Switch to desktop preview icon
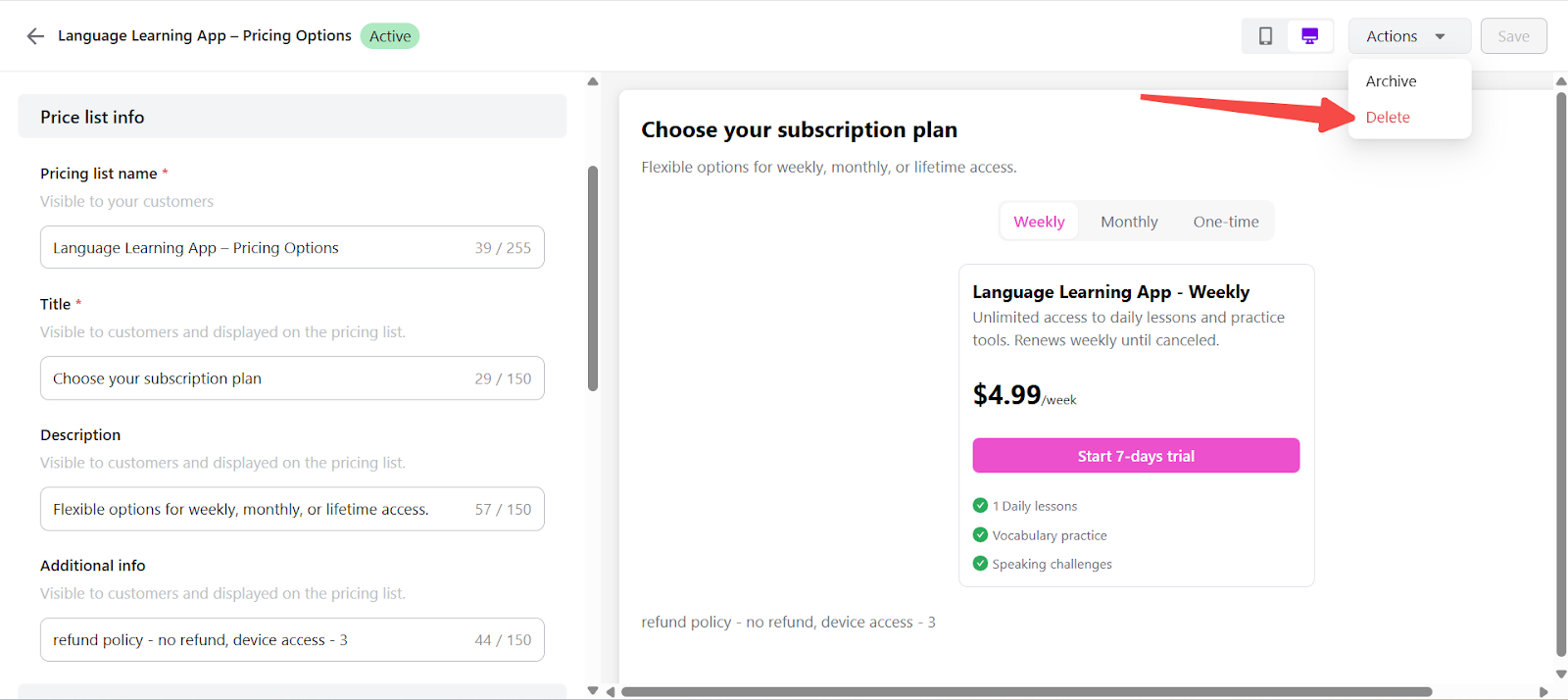This screenshot has width=1568, height=700. tap(1309, 36)
